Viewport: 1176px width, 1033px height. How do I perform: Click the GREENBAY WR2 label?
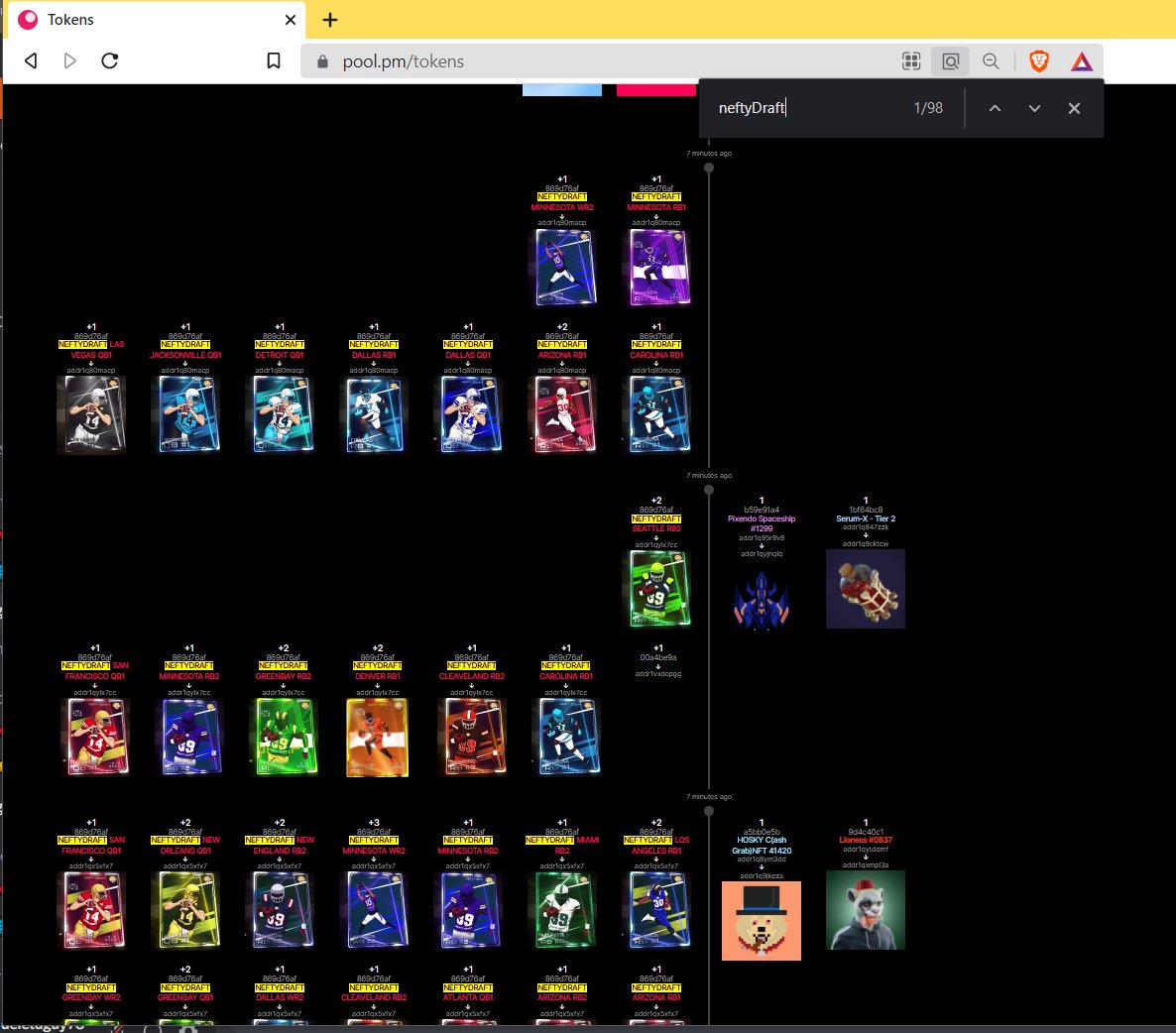(x=91, y=997)
